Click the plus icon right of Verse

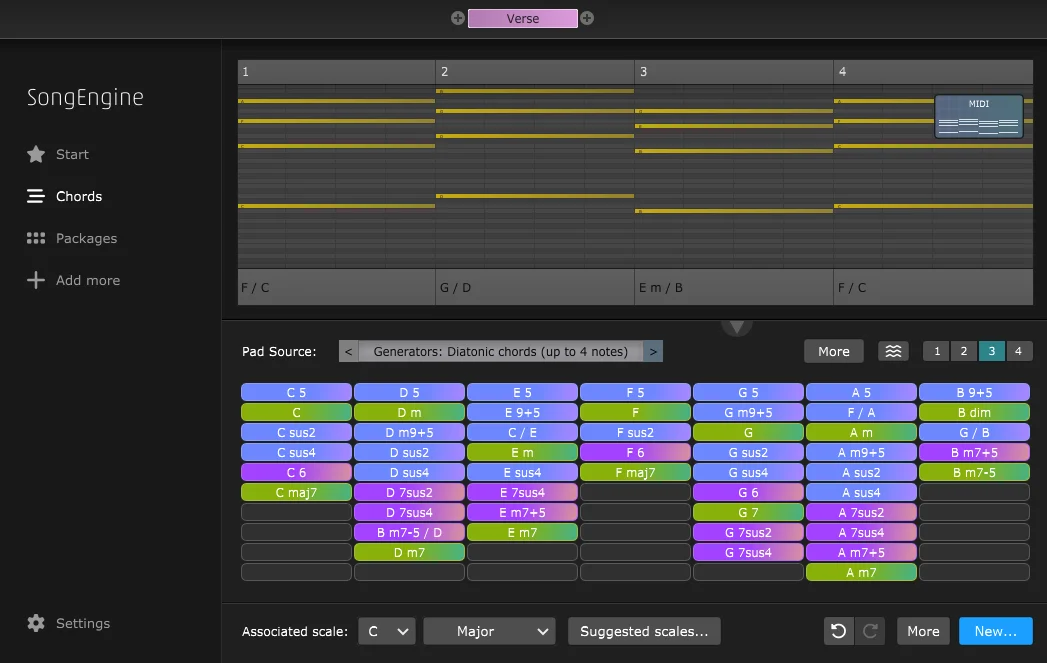click(587, 18)
